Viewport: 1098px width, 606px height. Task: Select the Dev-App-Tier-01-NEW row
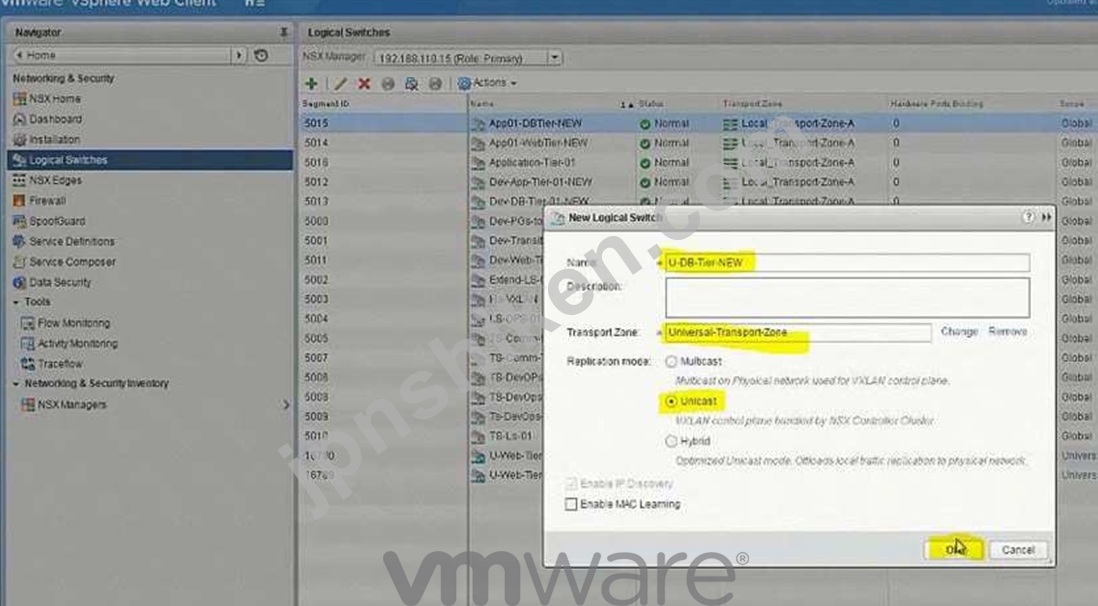pyautogui.click(x=540, y=182)
